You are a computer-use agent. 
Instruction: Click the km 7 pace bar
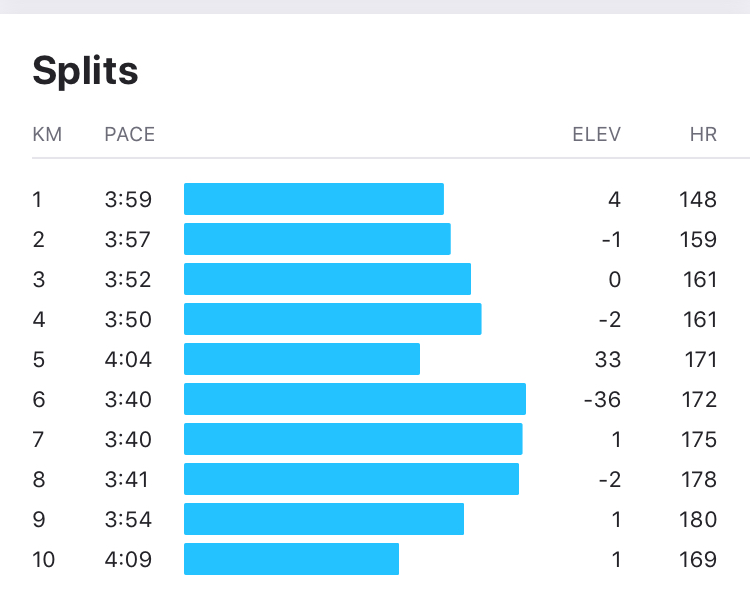click(x=353, y=439)
